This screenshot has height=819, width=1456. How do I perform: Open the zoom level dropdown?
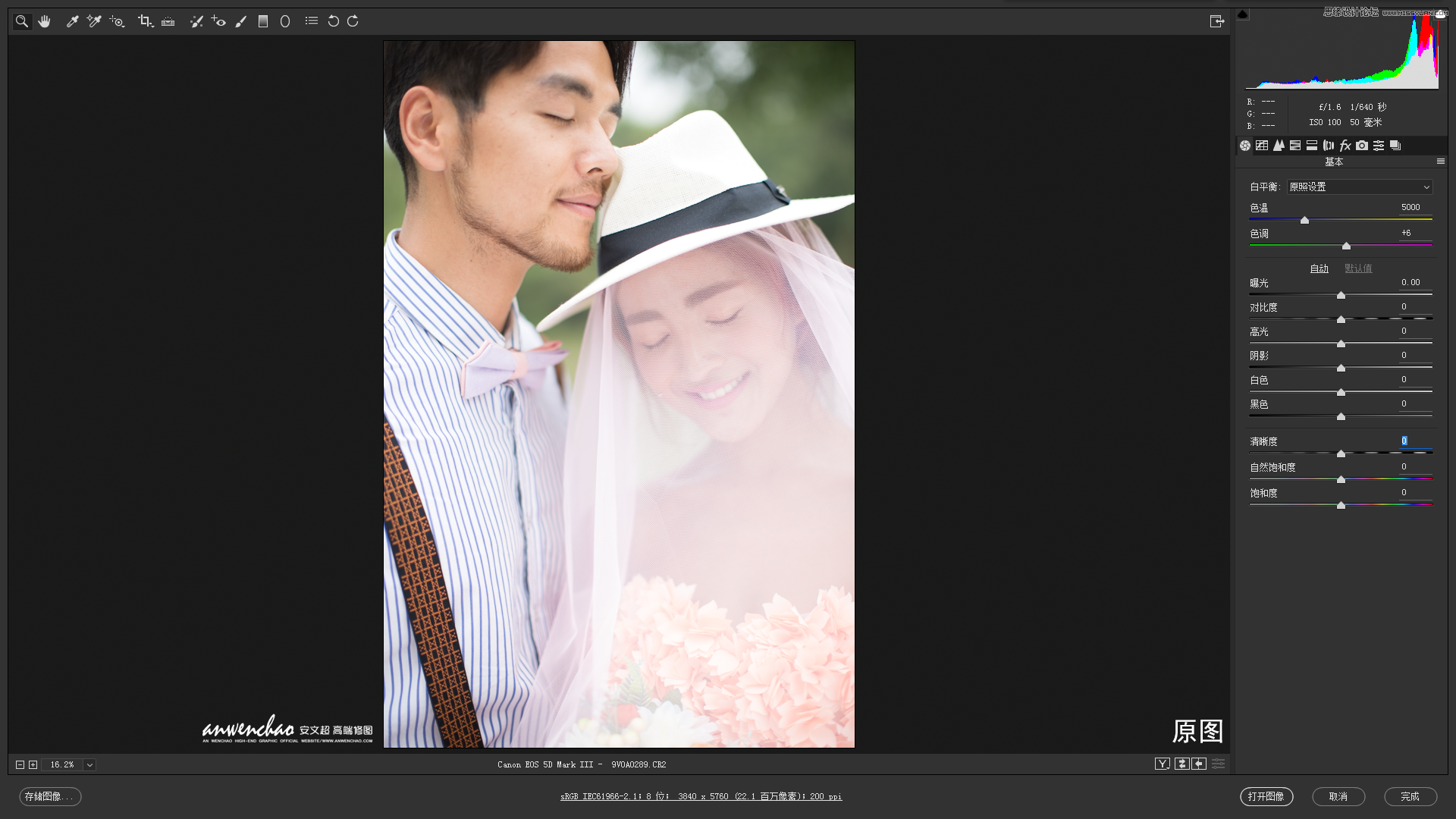coord(89,764)
